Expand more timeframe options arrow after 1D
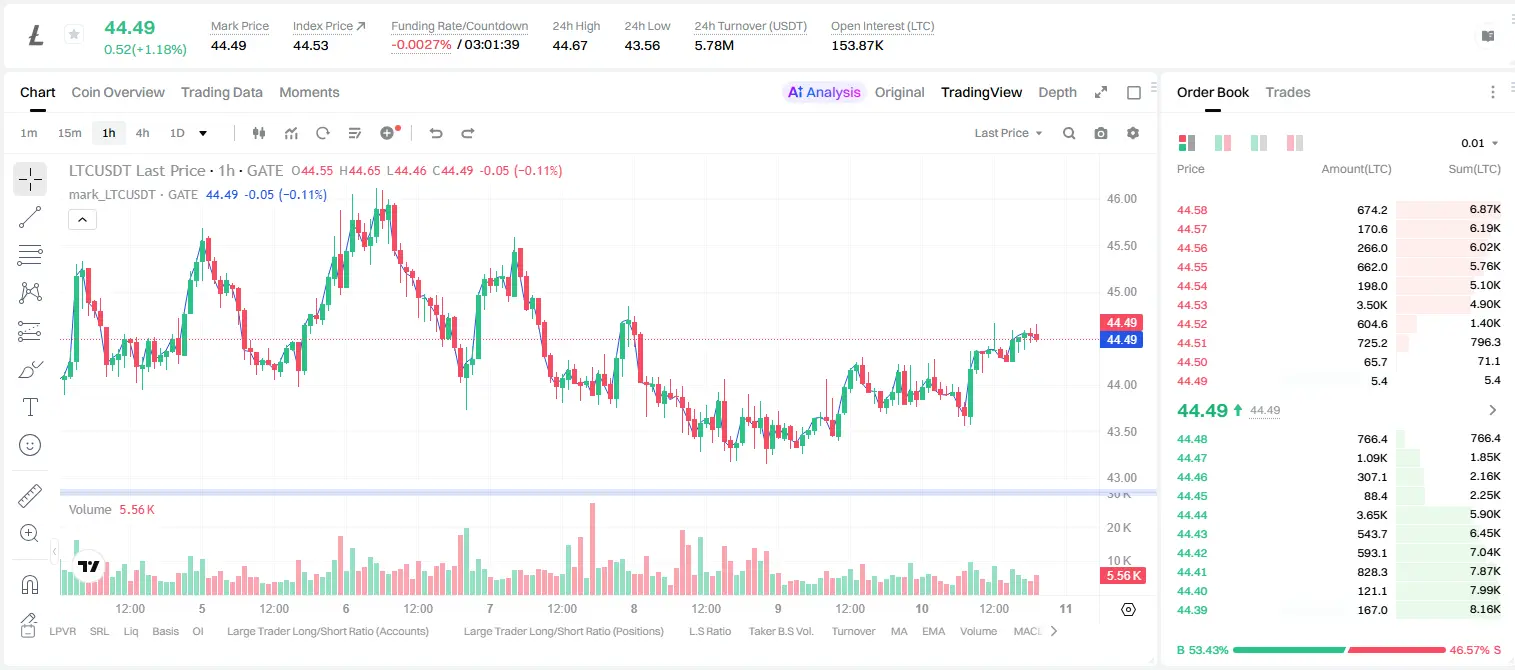Viewport: 1515px width, 670px height. (203, 133)
